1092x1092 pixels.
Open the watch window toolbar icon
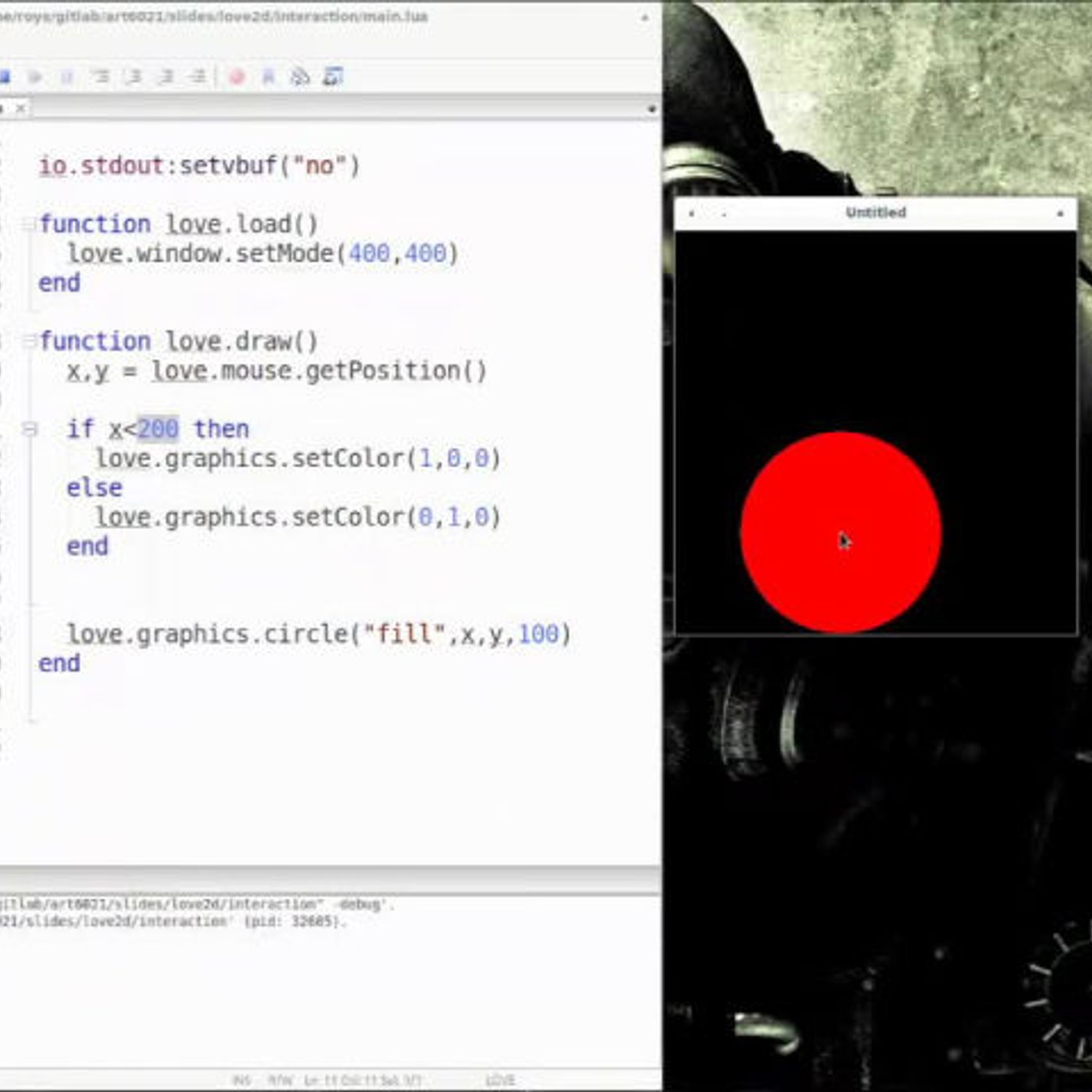(x=333, y=76)
